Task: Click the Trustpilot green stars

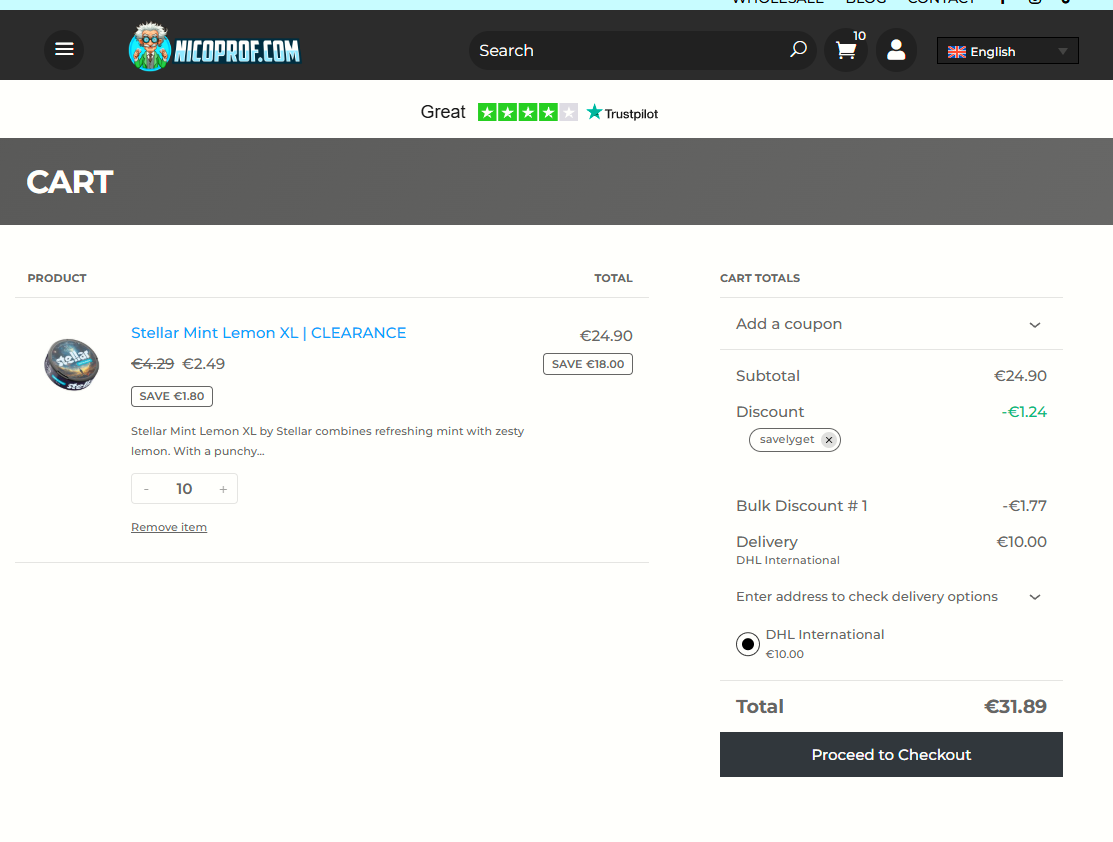Action: [x=527, y=112]
